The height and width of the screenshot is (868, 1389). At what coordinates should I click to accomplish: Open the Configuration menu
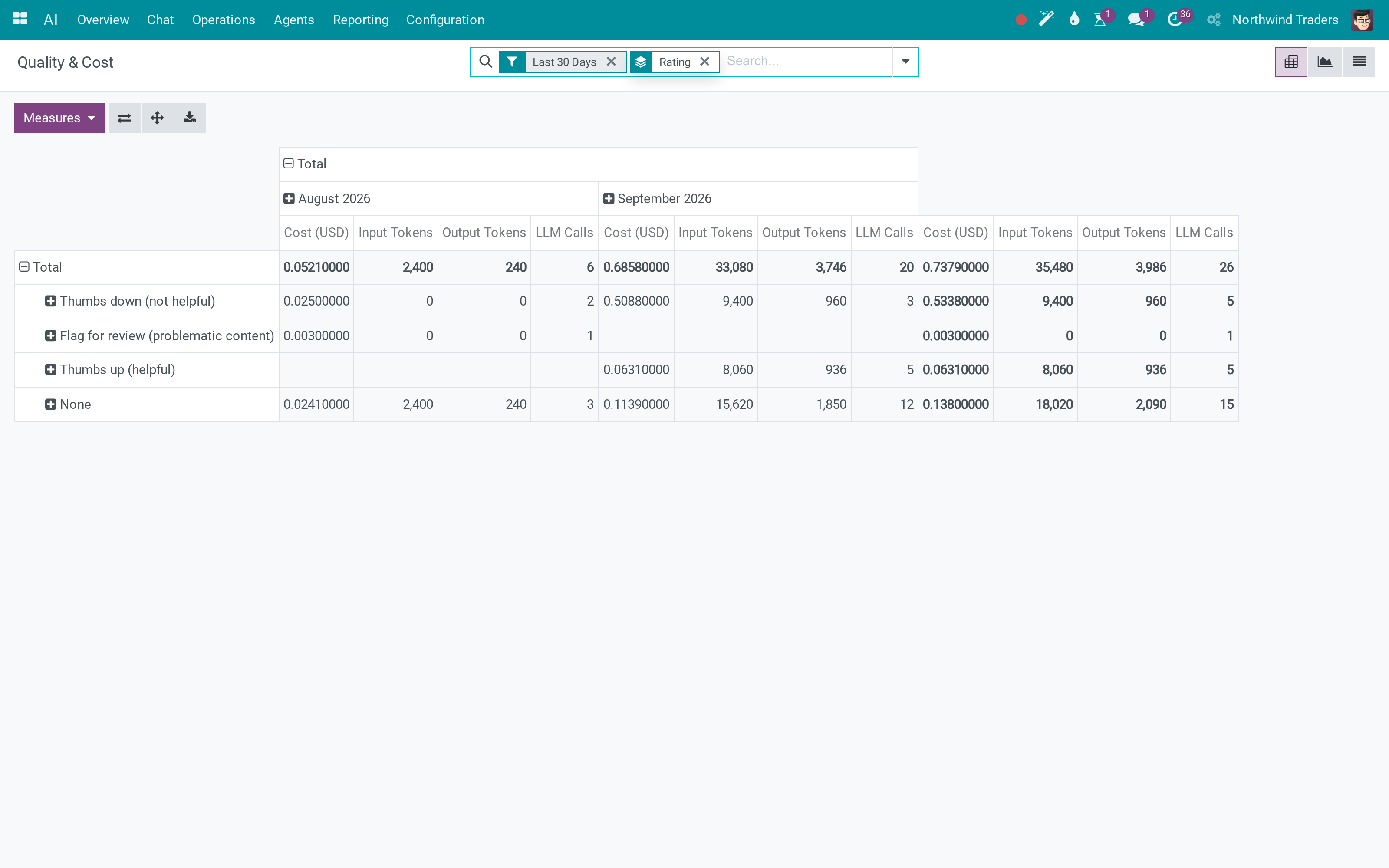(x=445, y=20)
